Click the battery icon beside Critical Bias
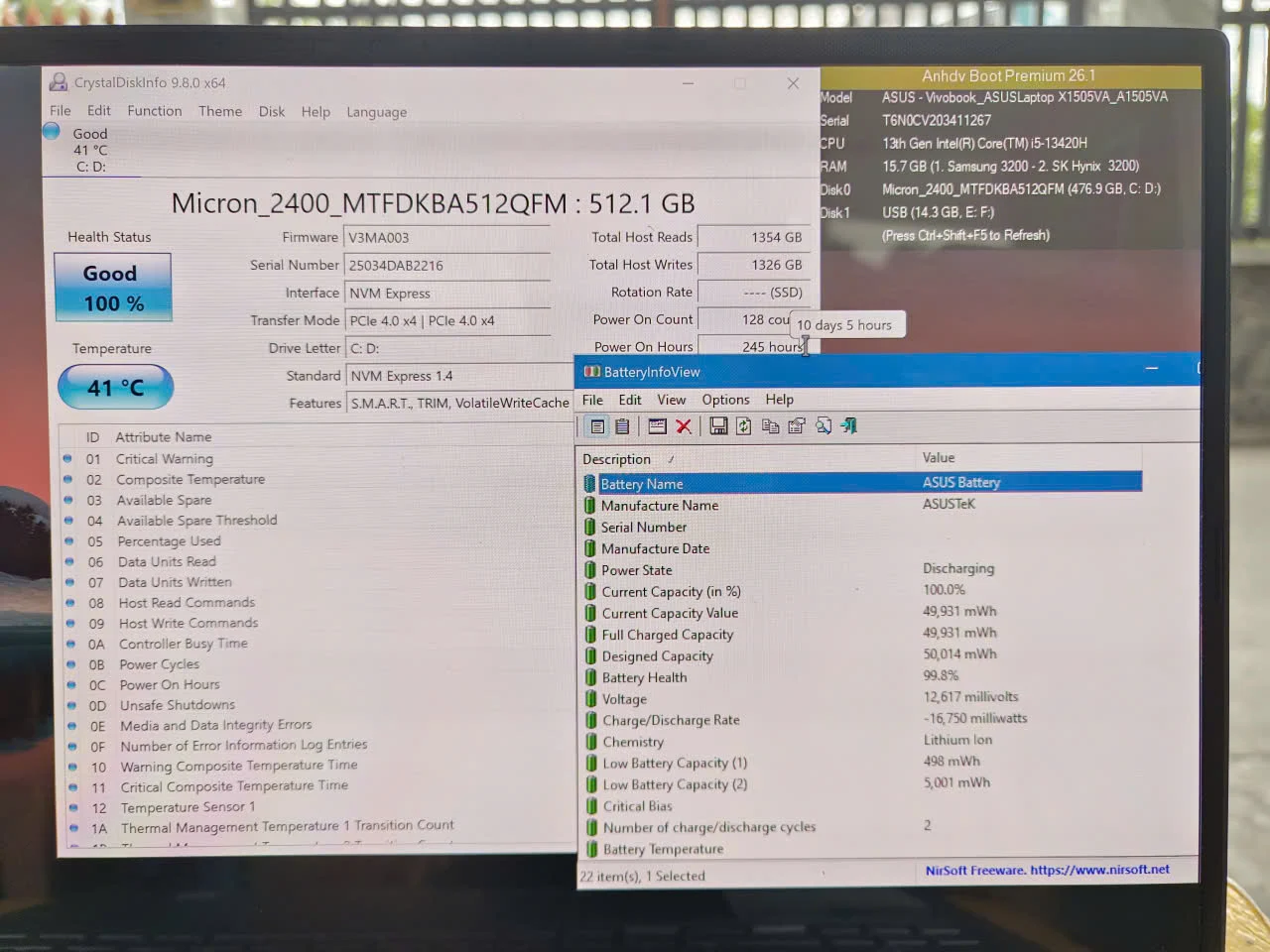 pyautogui.click(x=591, y=806)
